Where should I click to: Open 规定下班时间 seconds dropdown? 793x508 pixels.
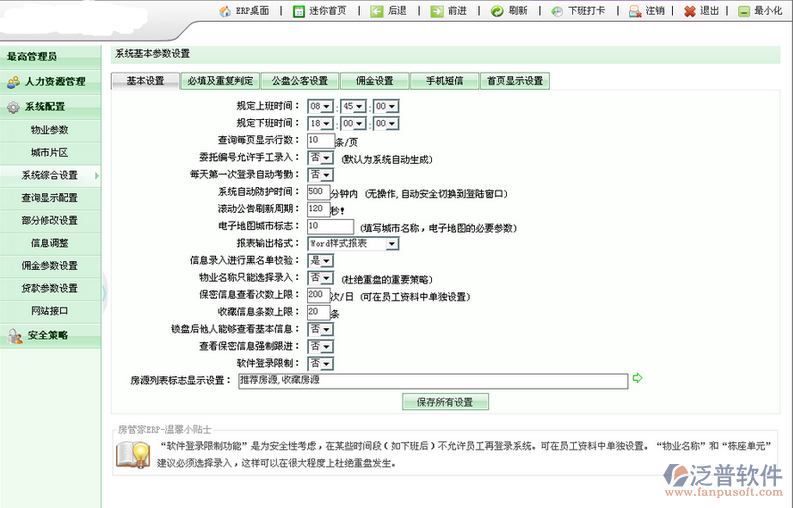click(386, 123)
